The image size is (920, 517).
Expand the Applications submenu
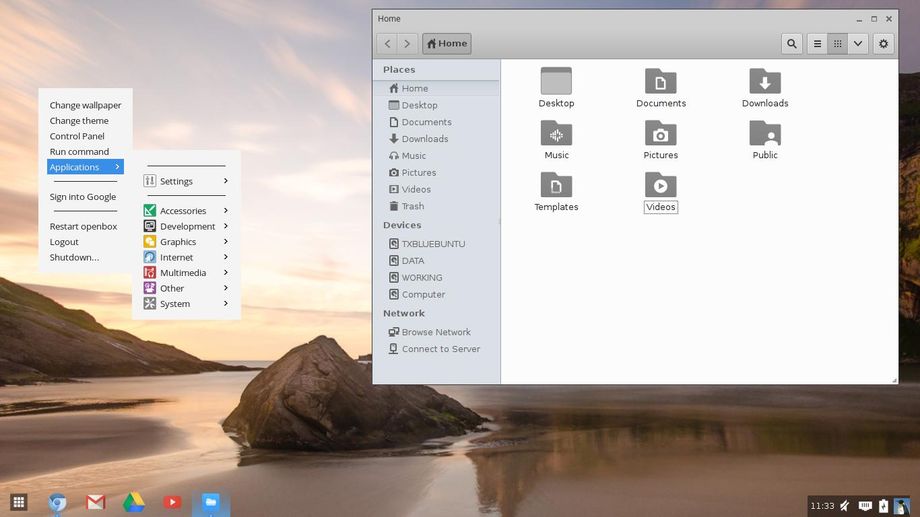pyautogui.click(x=85, y=167)
